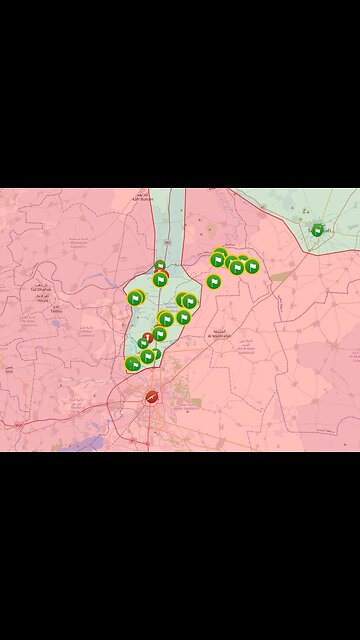Select the green flag on the enclave's western edge
The width and height of the screenshot is (360, 640).
134,298
